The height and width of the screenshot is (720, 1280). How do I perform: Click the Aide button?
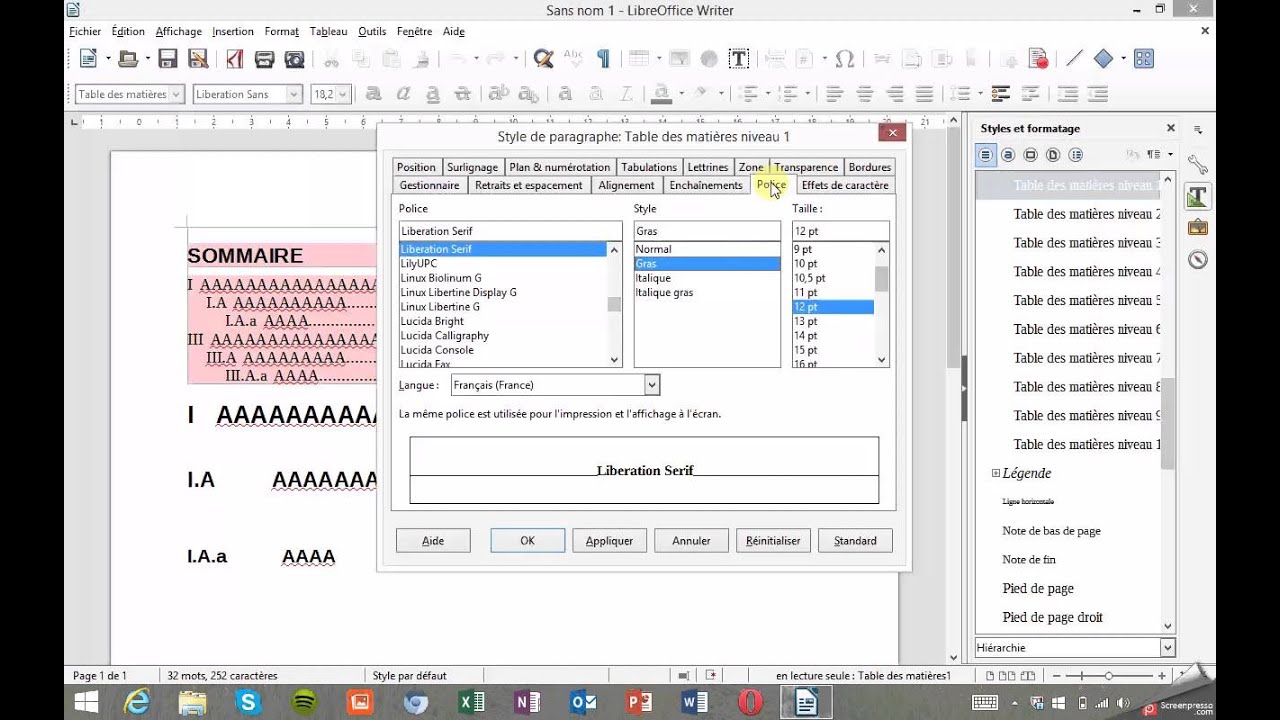[433, 540]
